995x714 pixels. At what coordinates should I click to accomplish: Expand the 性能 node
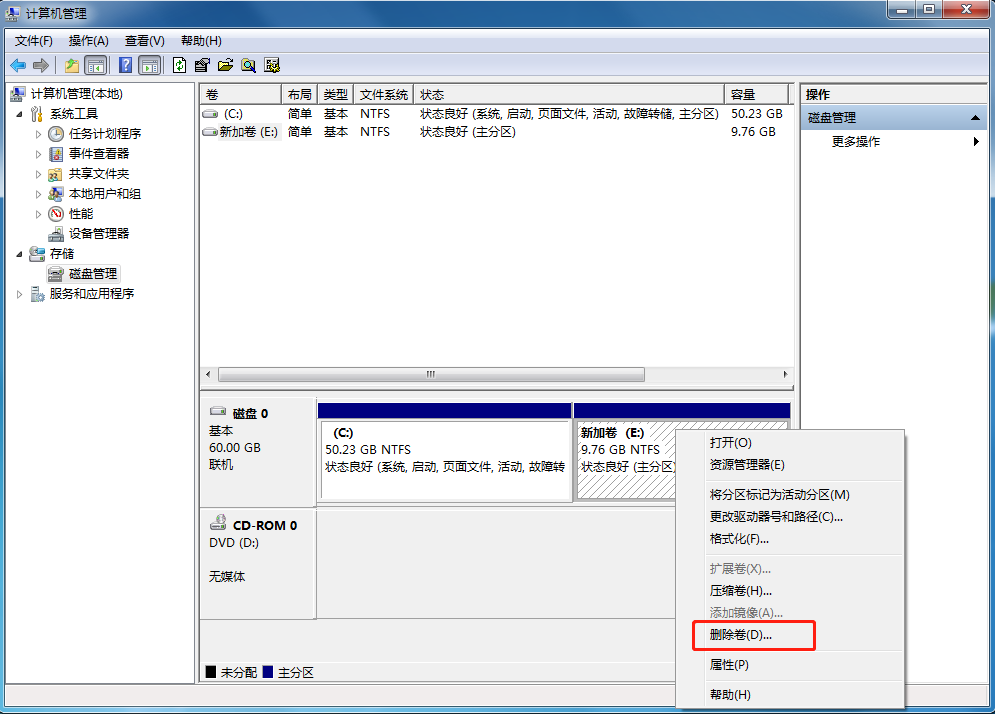38,214
